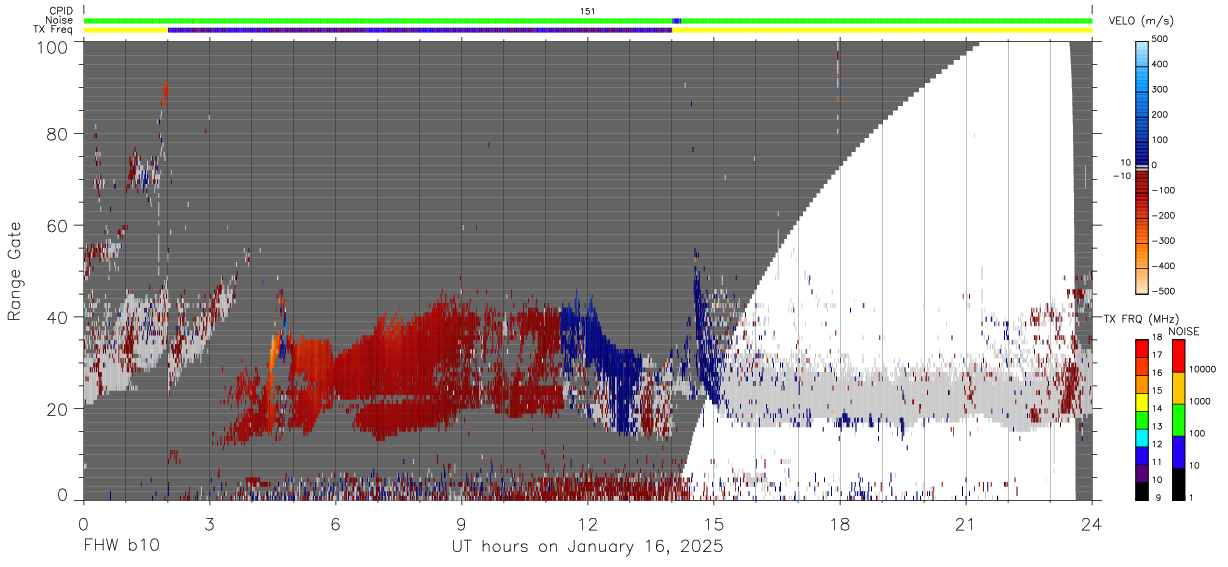Click range gate tick label 20
This screenshot has width=1228, height=567.
pyautogui.click(x=59, y=408)
